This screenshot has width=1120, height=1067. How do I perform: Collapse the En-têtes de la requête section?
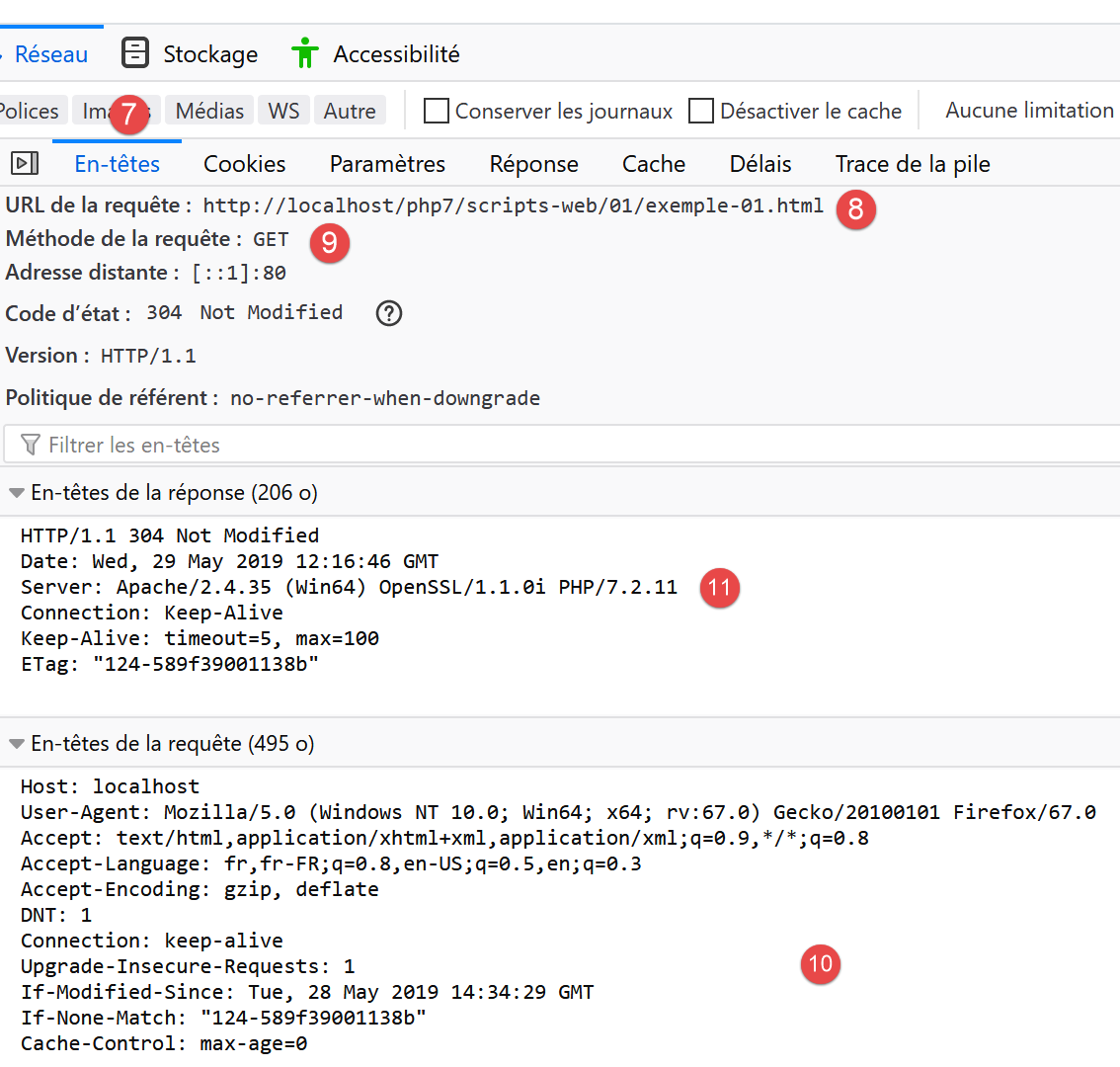17,744
